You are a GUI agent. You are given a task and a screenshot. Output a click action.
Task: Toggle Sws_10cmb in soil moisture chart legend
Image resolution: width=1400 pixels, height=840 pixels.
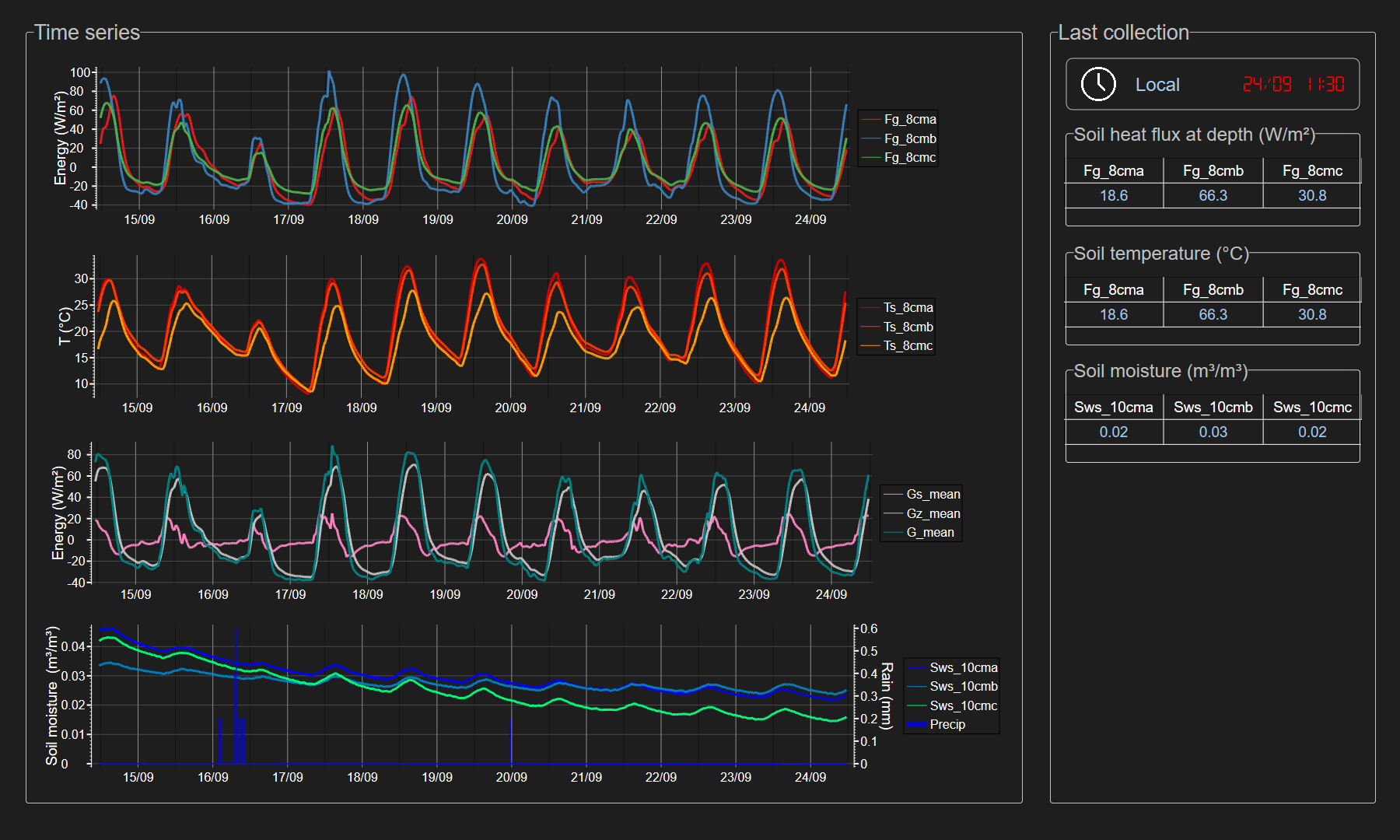pyautogui.click(x=963, y=686)
